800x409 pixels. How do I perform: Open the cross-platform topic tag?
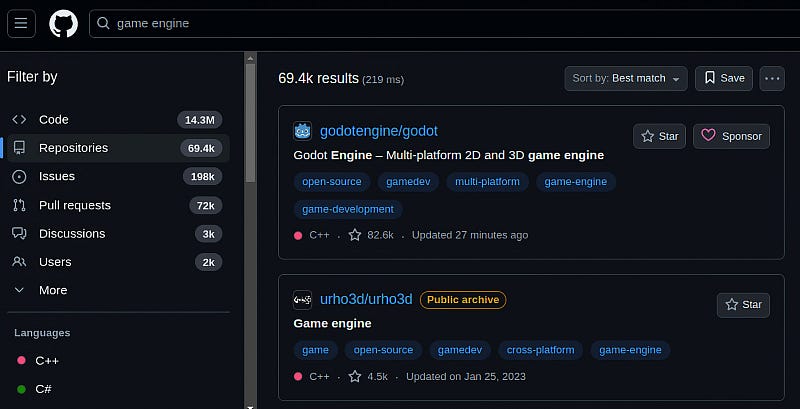tap(540, 350)
